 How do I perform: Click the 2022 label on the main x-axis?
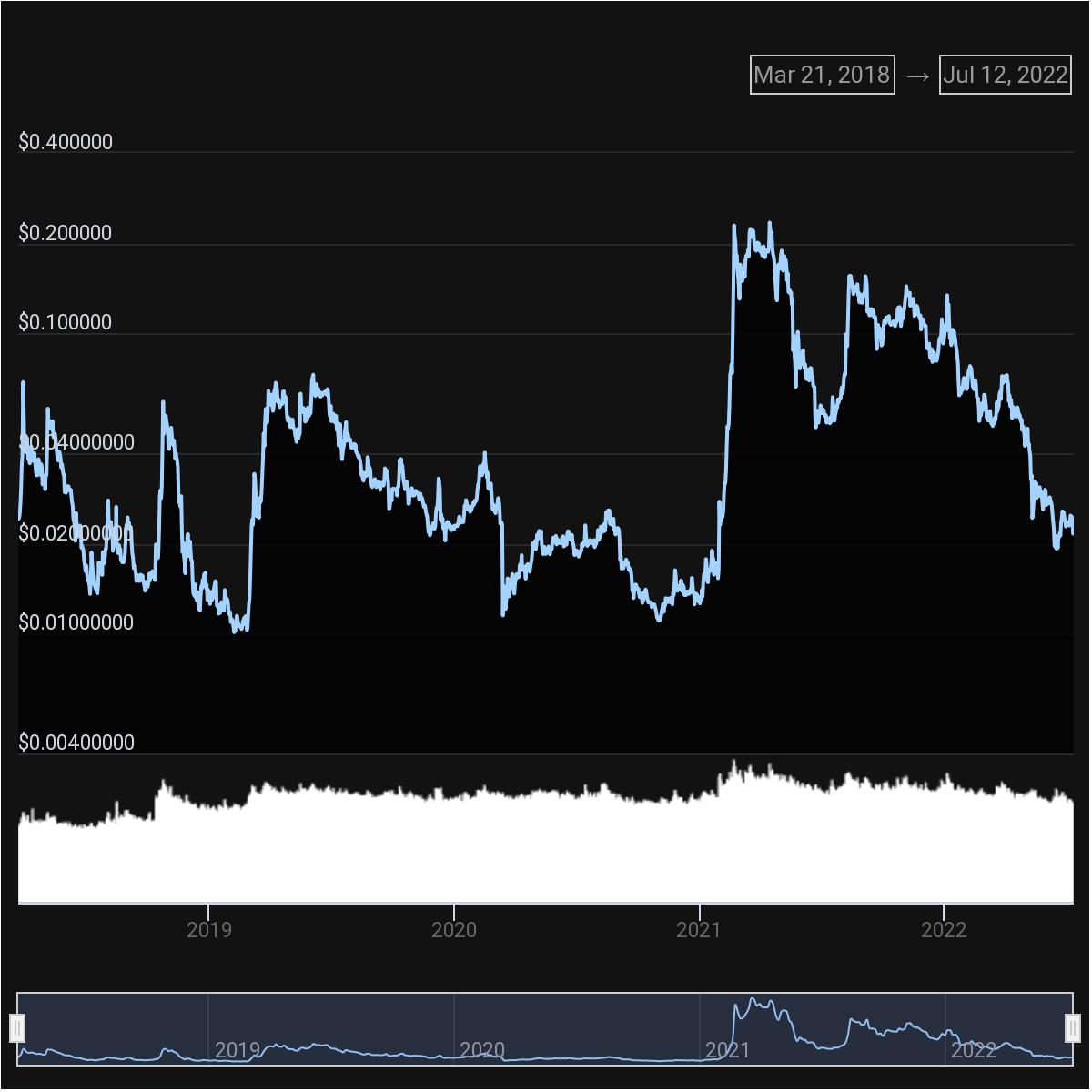click(944, 930)
